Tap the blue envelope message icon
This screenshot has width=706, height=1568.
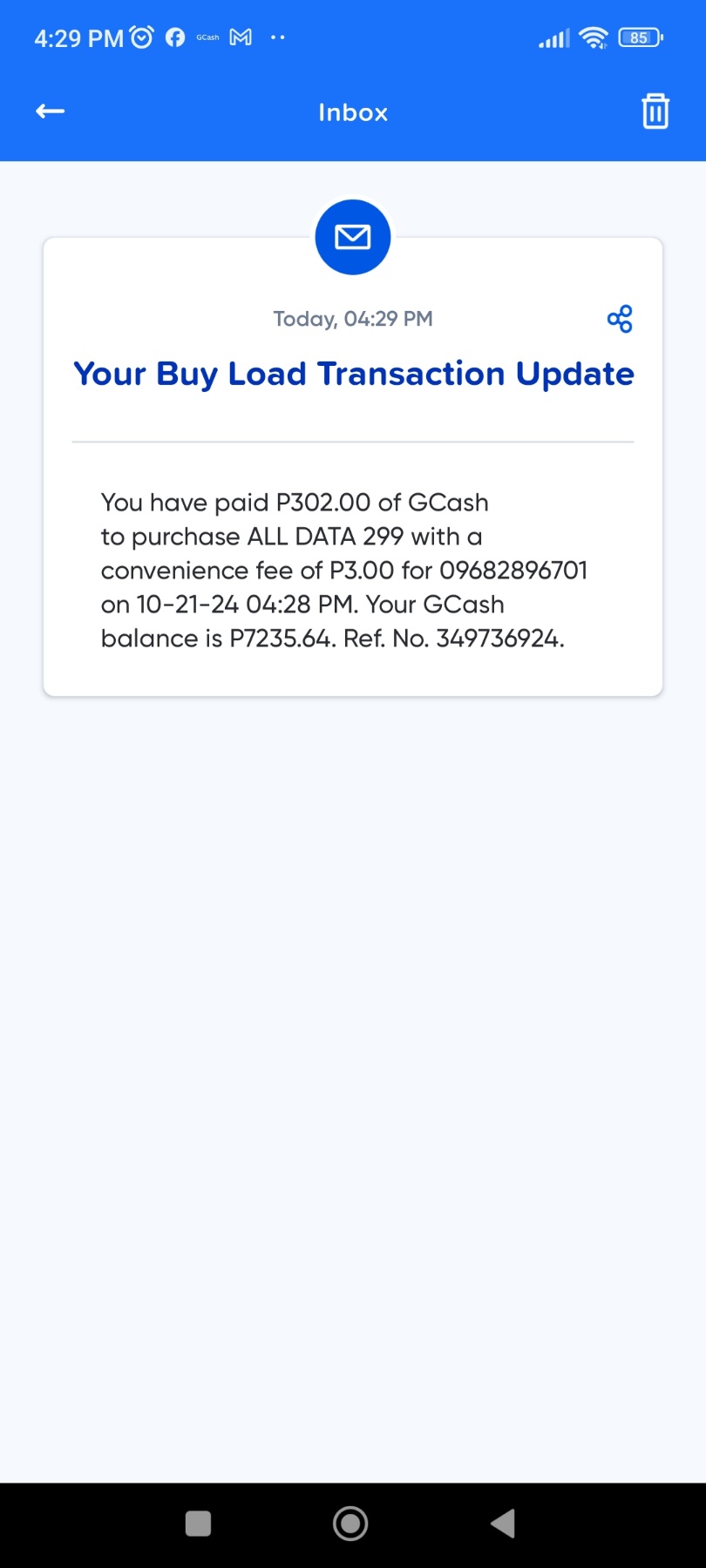click(x=353, y=237)
